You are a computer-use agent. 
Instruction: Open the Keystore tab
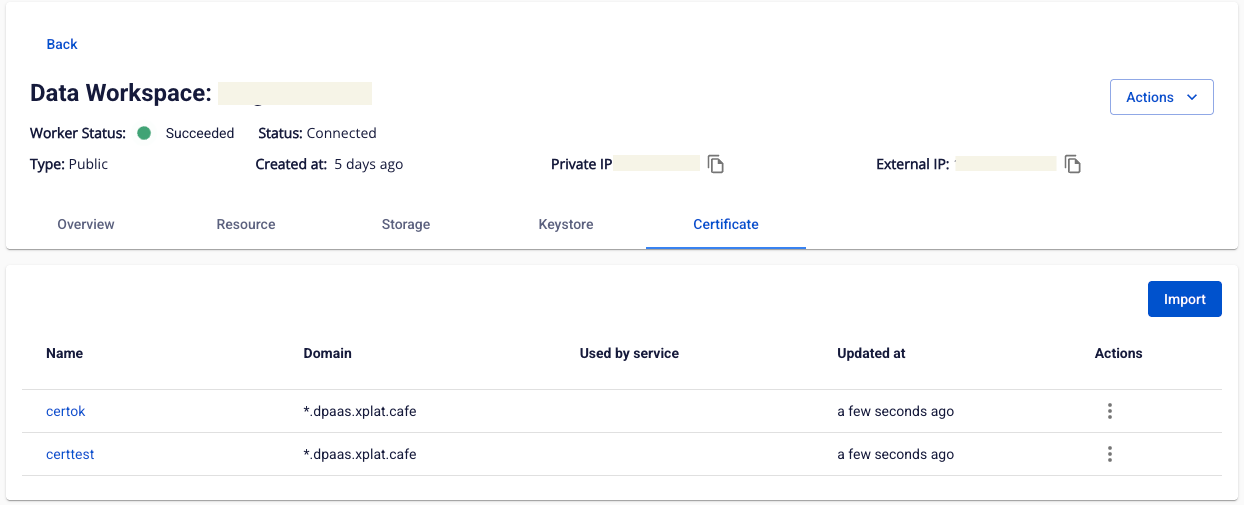coord(566,224)
